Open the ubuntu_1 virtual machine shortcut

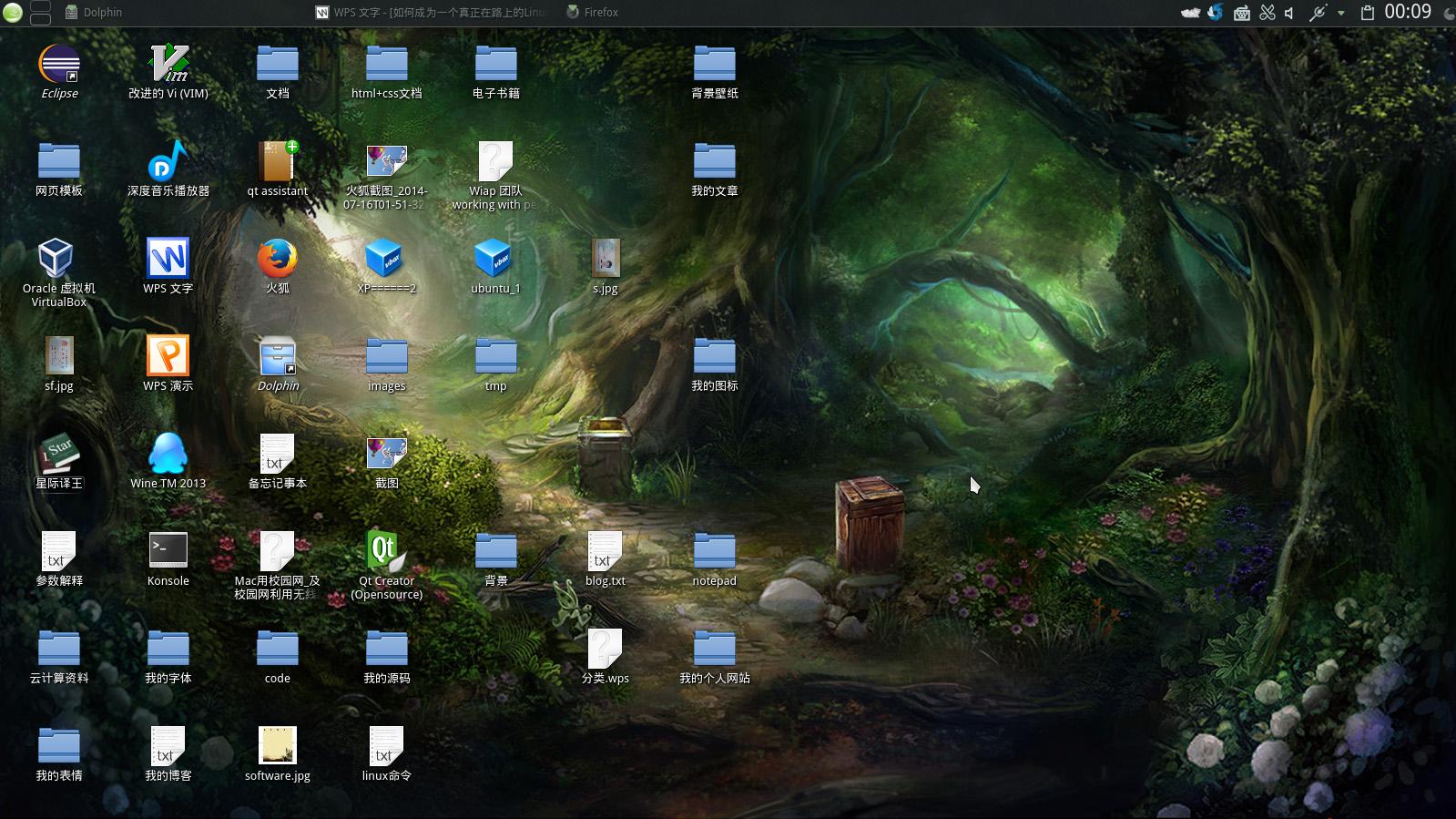click(x=495, y=260)
